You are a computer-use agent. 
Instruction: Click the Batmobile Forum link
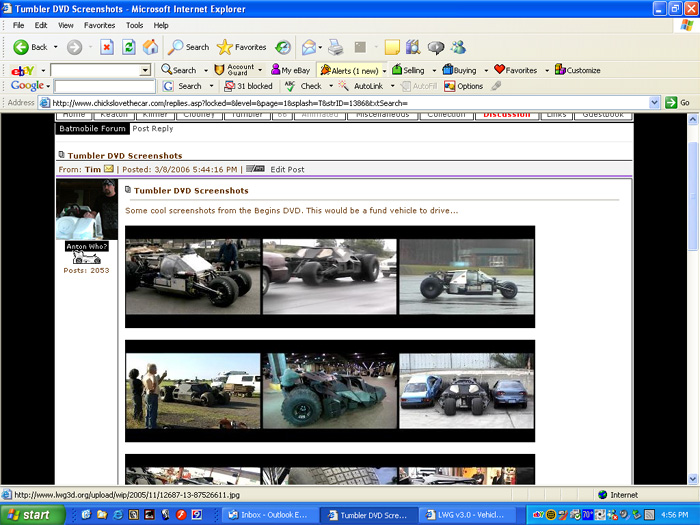click(x=92, y=129)
